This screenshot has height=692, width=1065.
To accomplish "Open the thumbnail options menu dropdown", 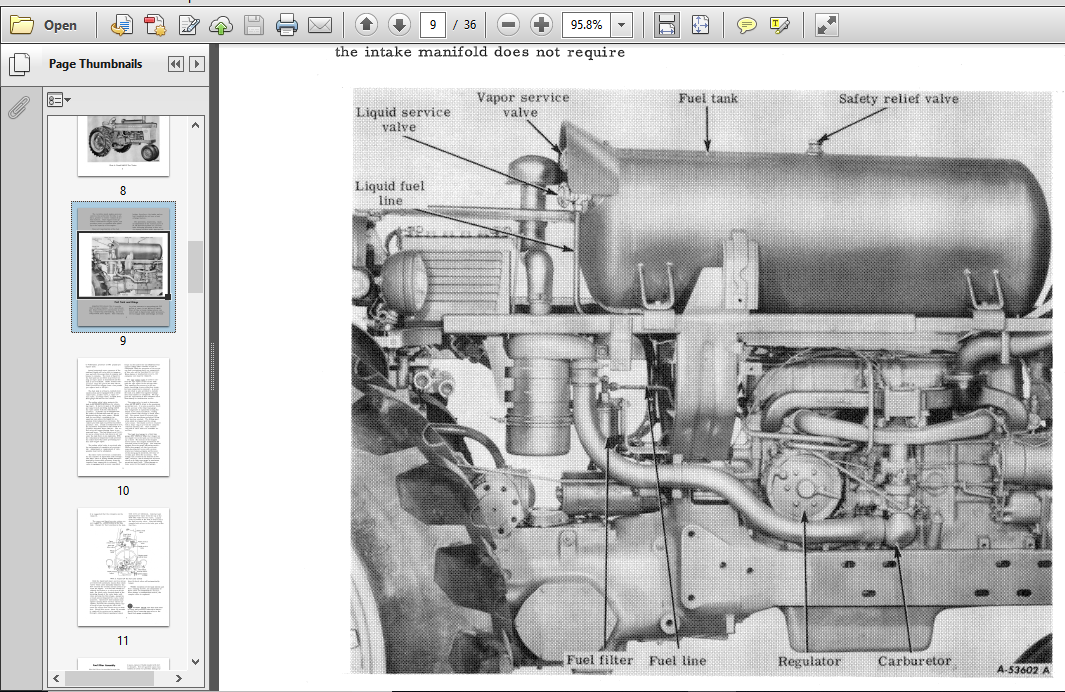I will click(x=59, y=100).
